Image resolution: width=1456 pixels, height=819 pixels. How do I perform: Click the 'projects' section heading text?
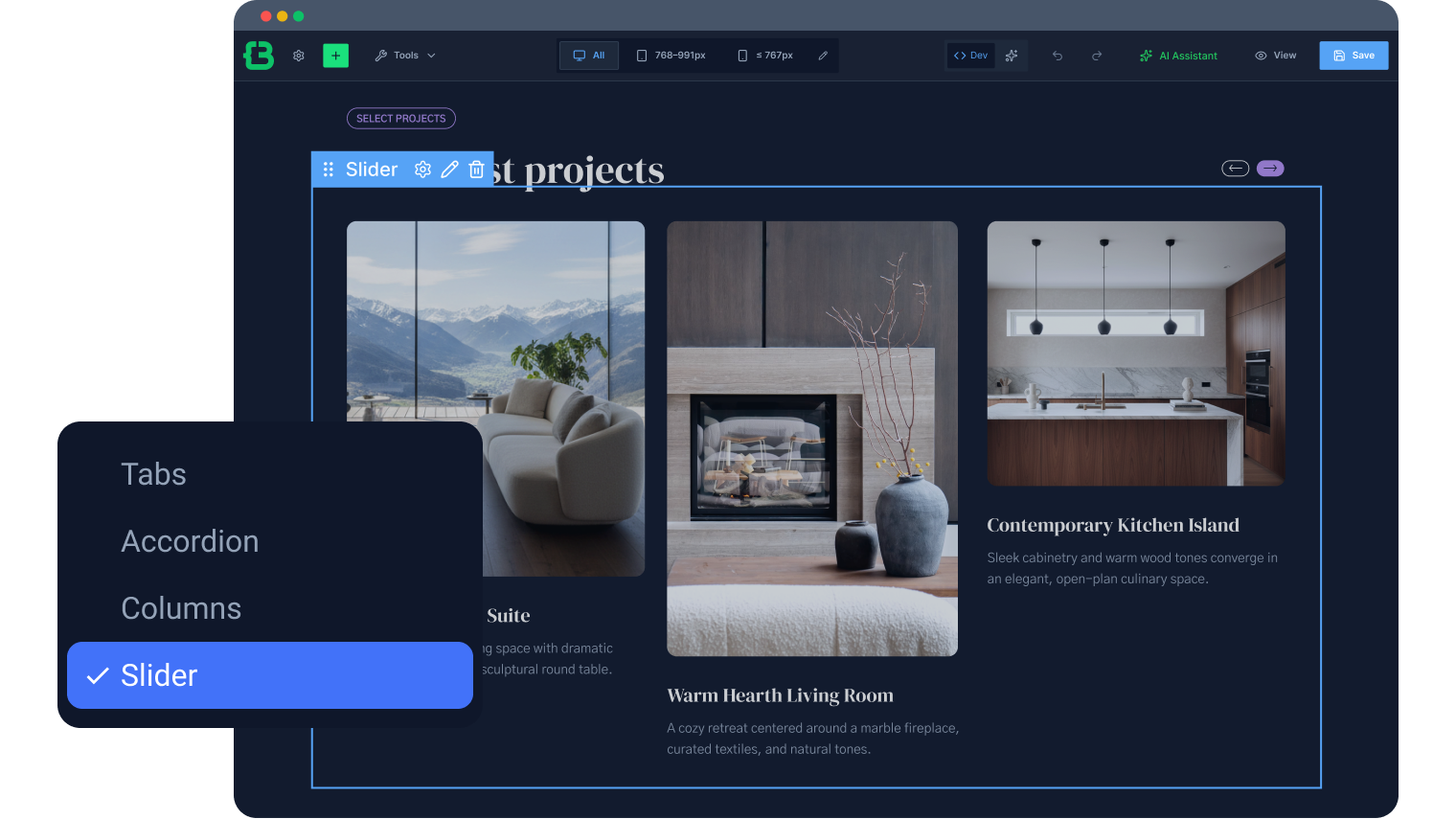(594, 171)
